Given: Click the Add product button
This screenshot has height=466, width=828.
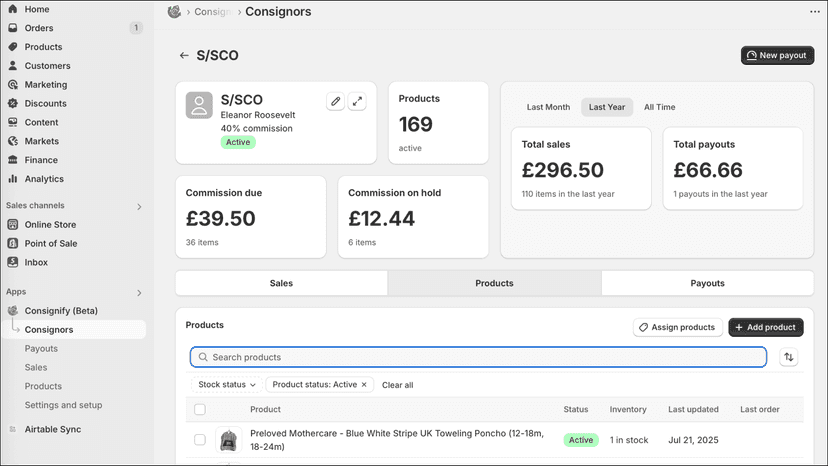Looking at the screenshot, I should pos(766,328).
